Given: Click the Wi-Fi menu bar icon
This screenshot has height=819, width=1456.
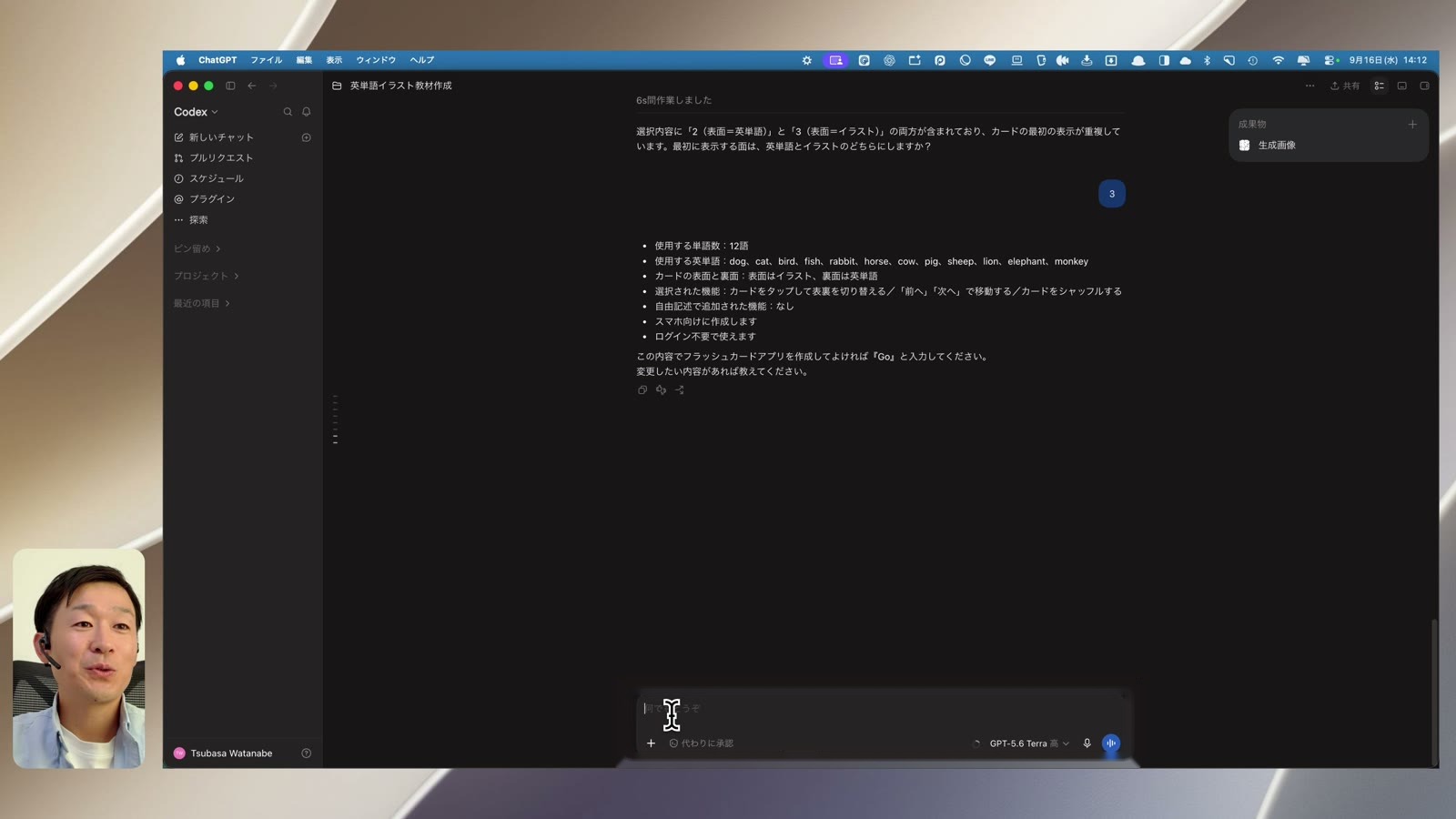Looking at the screenshot, I should (1279, 60).
